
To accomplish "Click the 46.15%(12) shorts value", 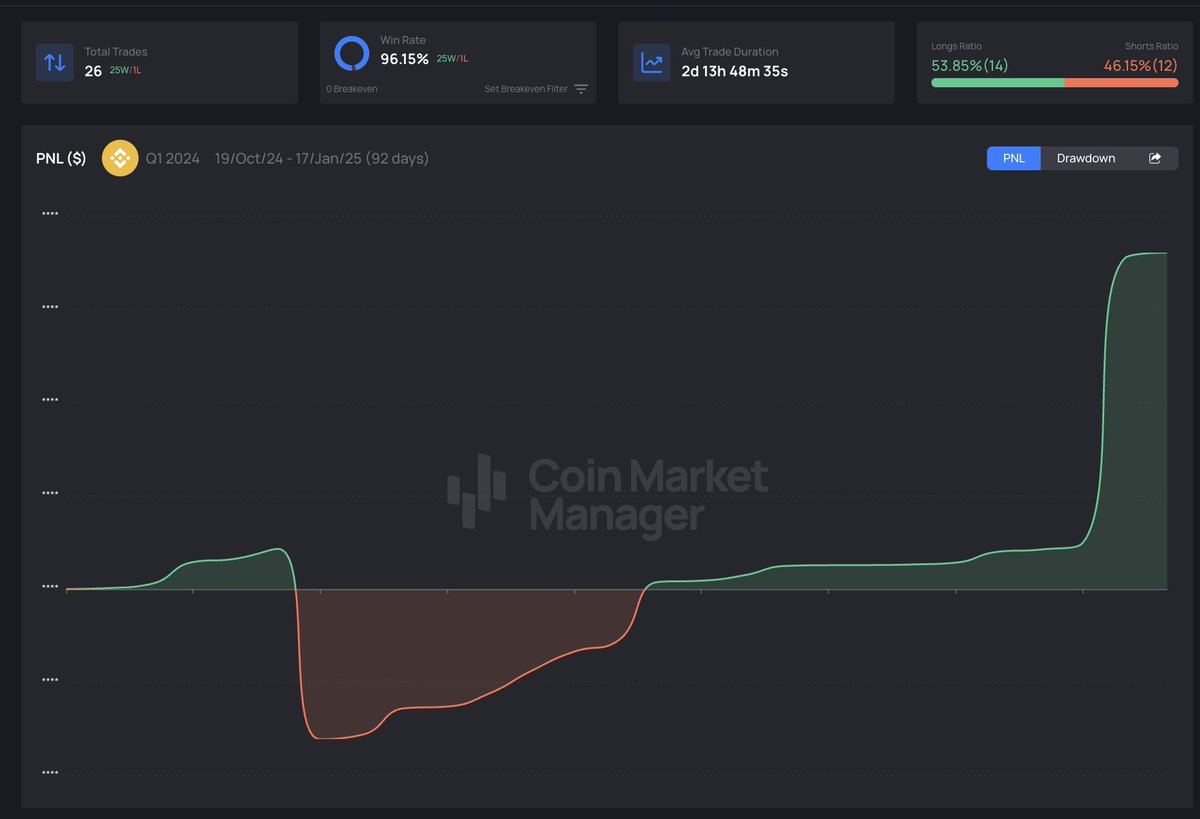I will 1141,65.
